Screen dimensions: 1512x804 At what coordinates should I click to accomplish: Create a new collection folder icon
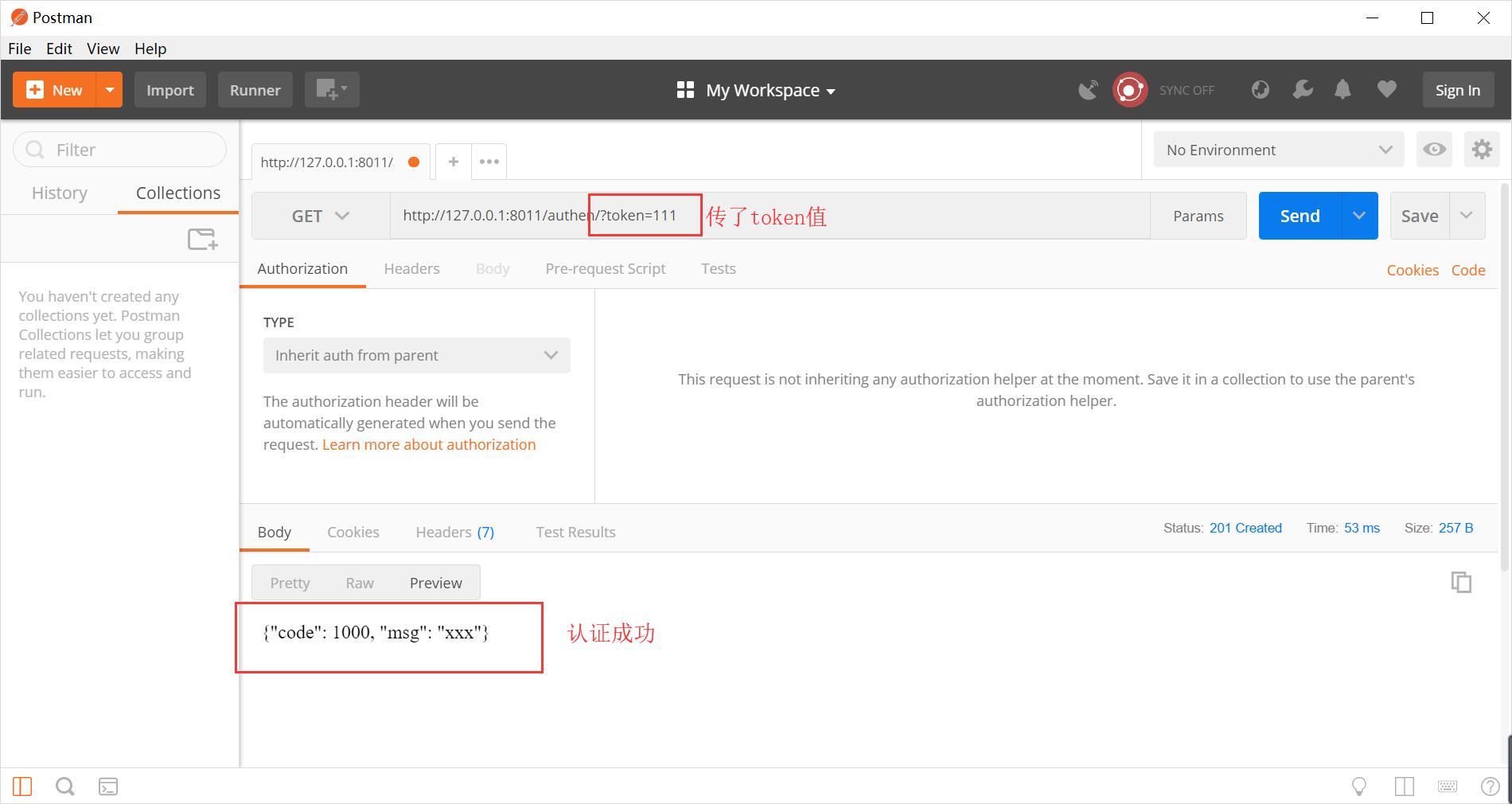pyautogui.click(x=203, y=239)
